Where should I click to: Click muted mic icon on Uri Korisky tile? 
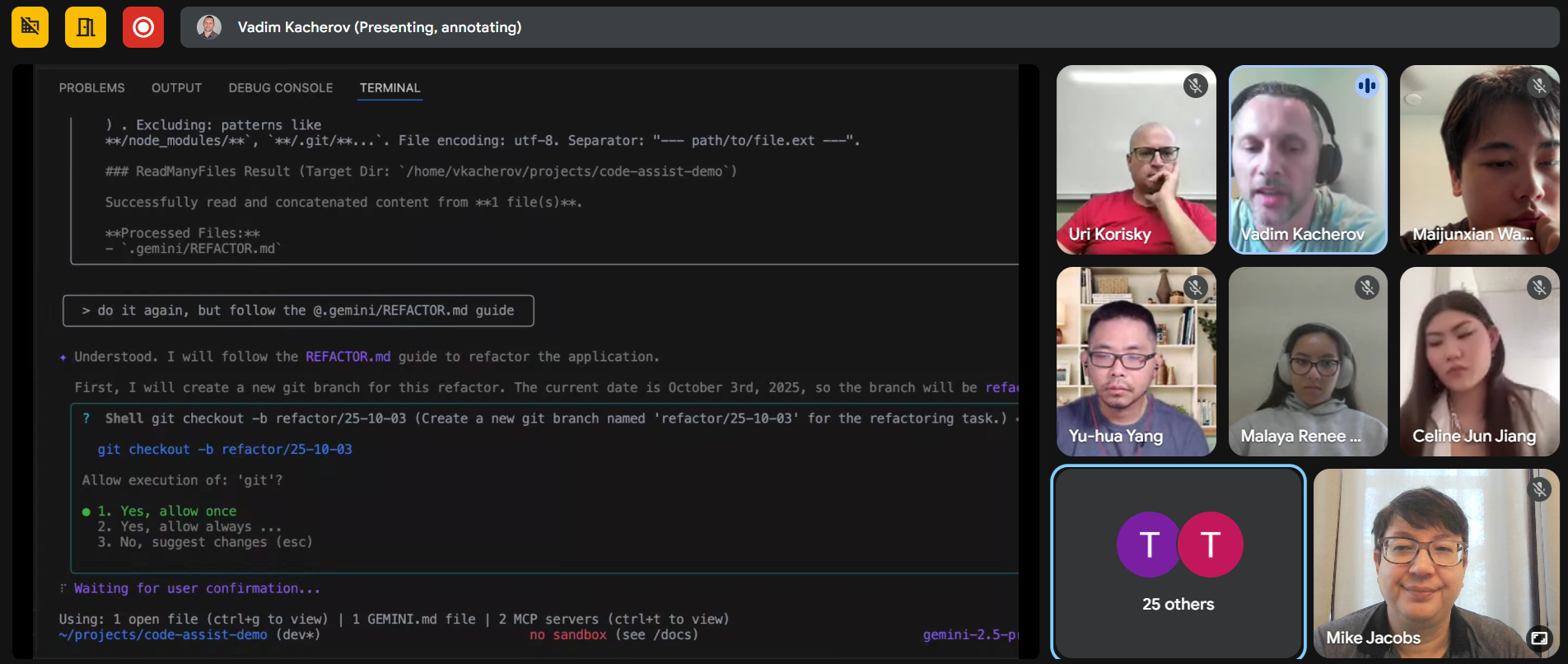[x=1195, y=86]
